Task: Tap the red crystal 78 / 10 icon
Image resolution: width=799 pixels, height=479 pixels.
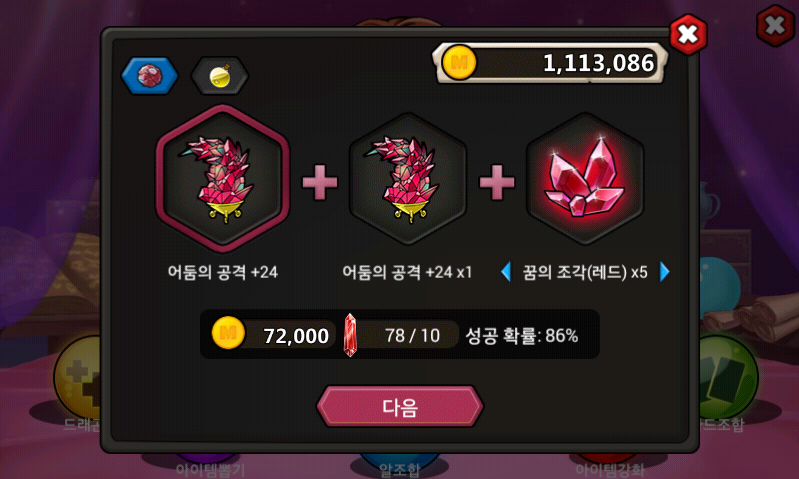Action: (x=350, y=335)
